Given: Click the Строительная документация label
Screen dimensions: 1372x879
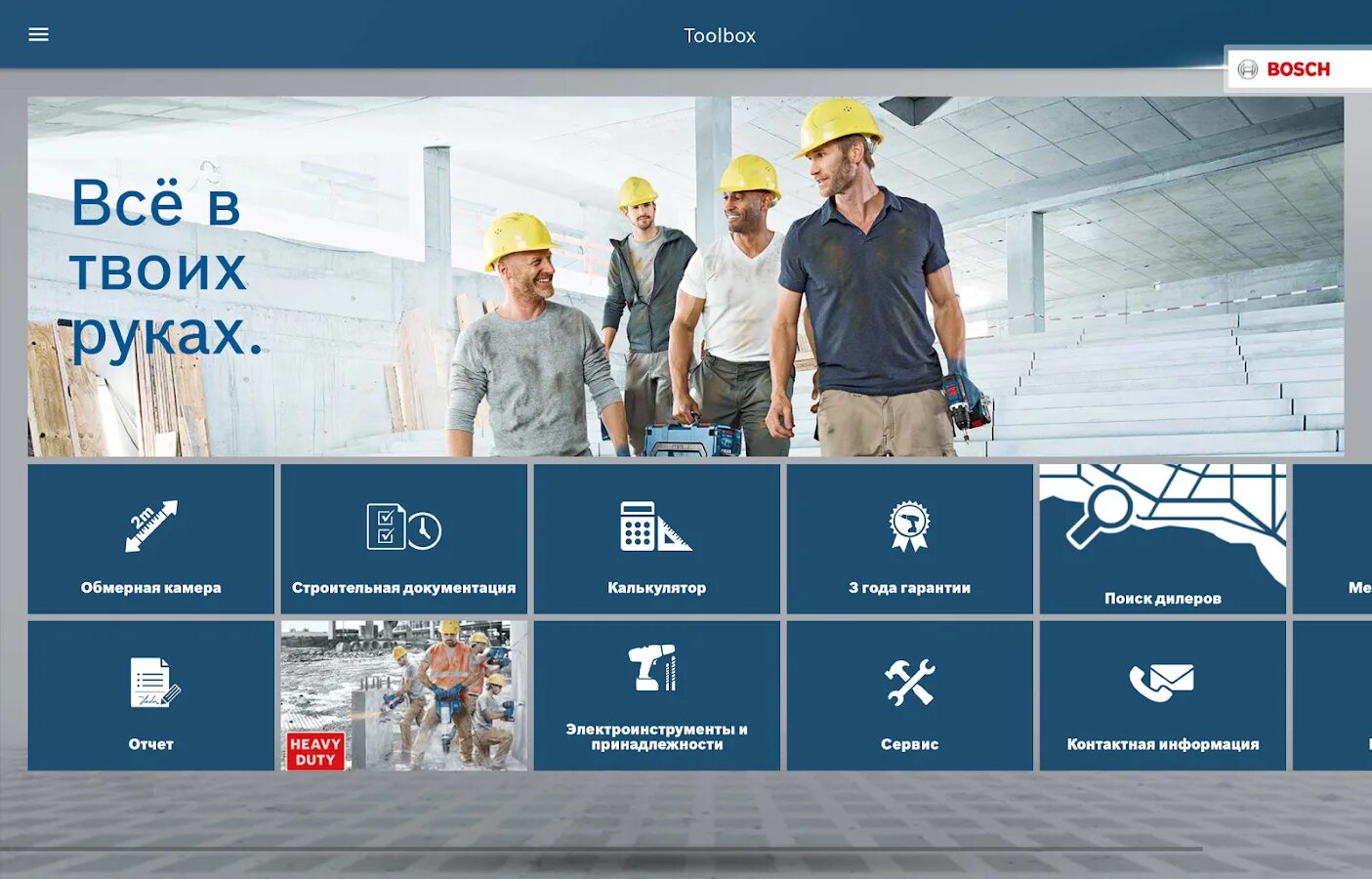Looking at the screenshot, I should [x=403, y=588].
